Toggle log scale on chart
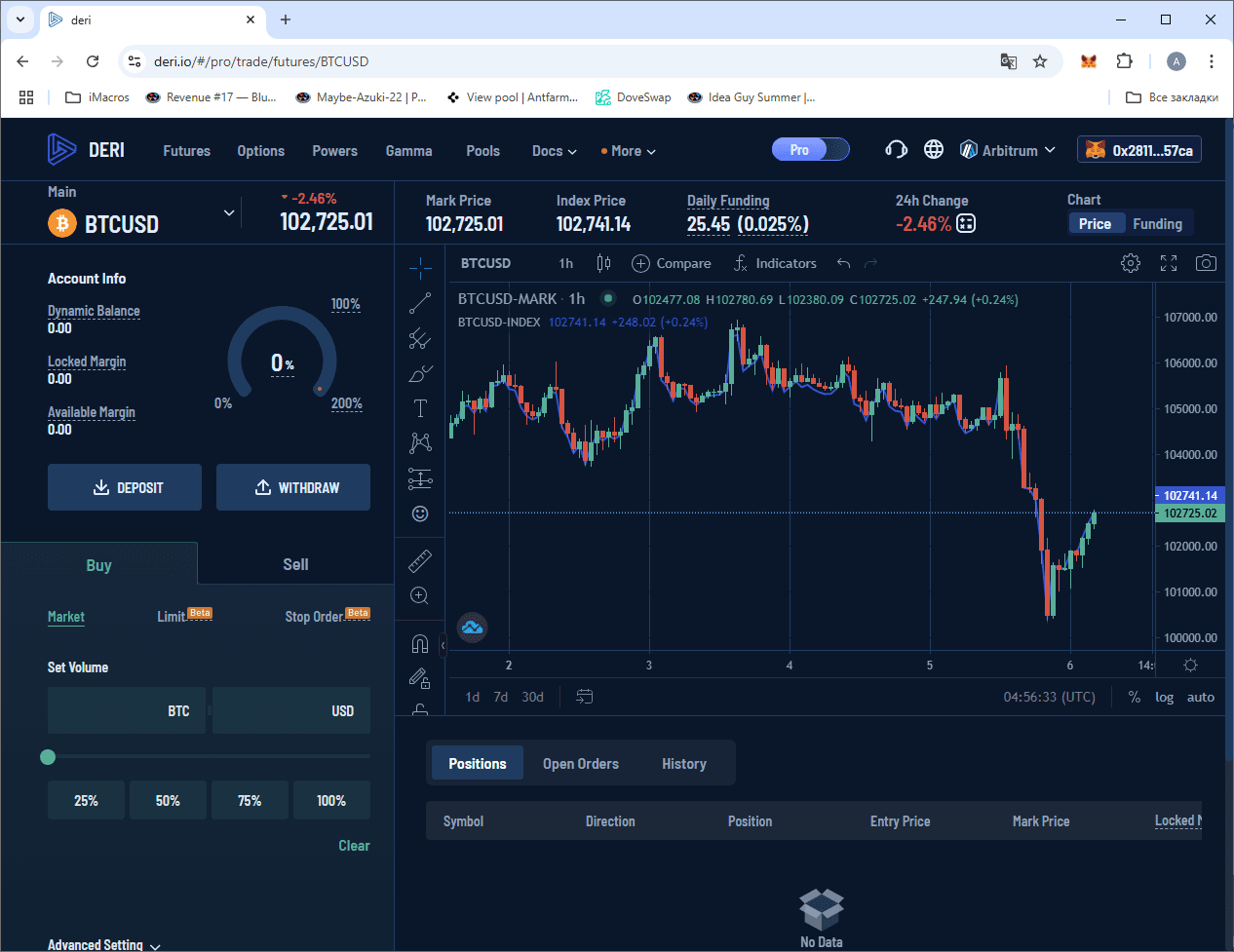The image size is (1234, 952). [1164, 697]
